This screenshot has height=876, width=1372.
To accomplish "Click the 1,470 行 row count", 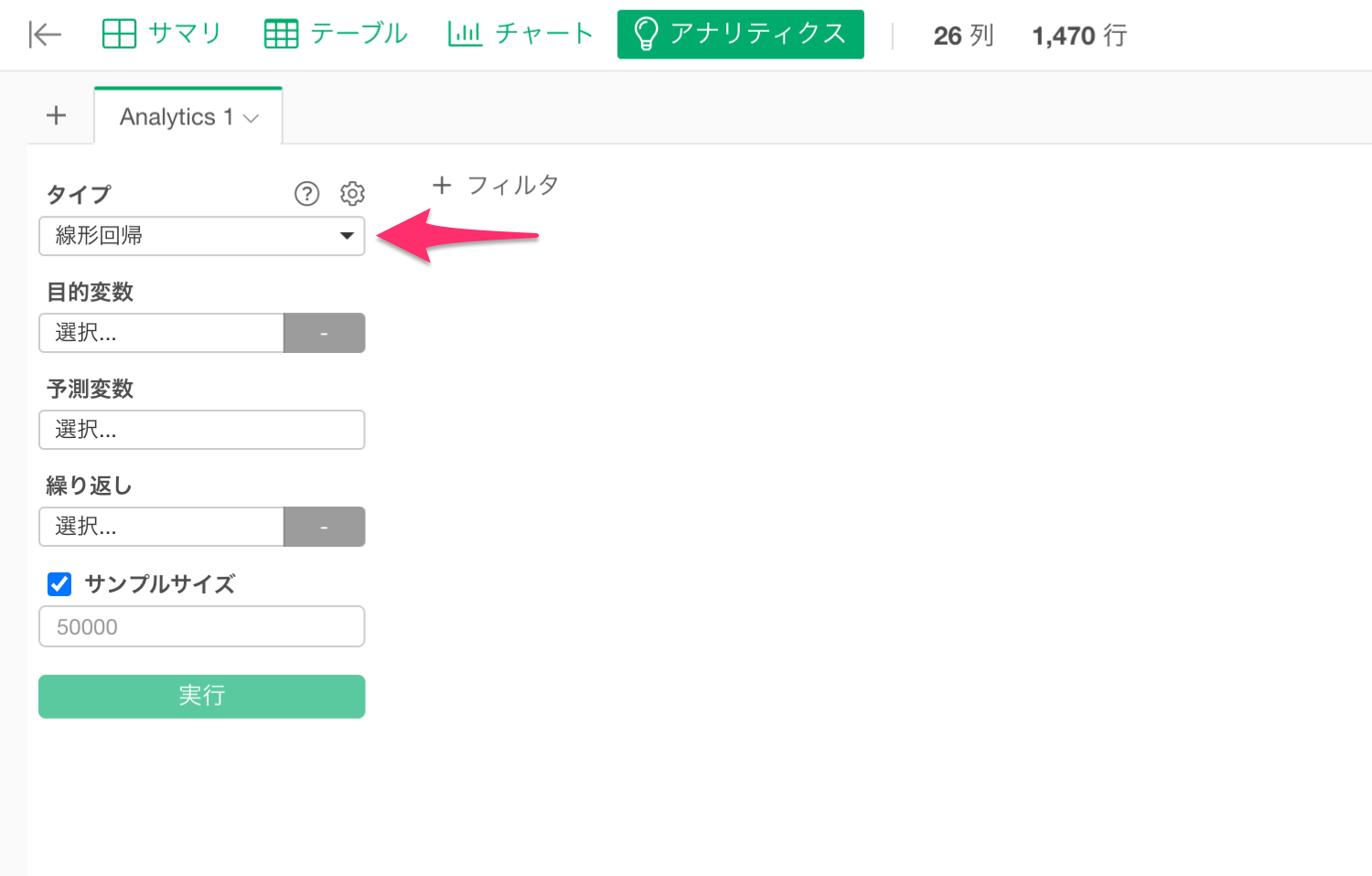I will (1079, 35).
